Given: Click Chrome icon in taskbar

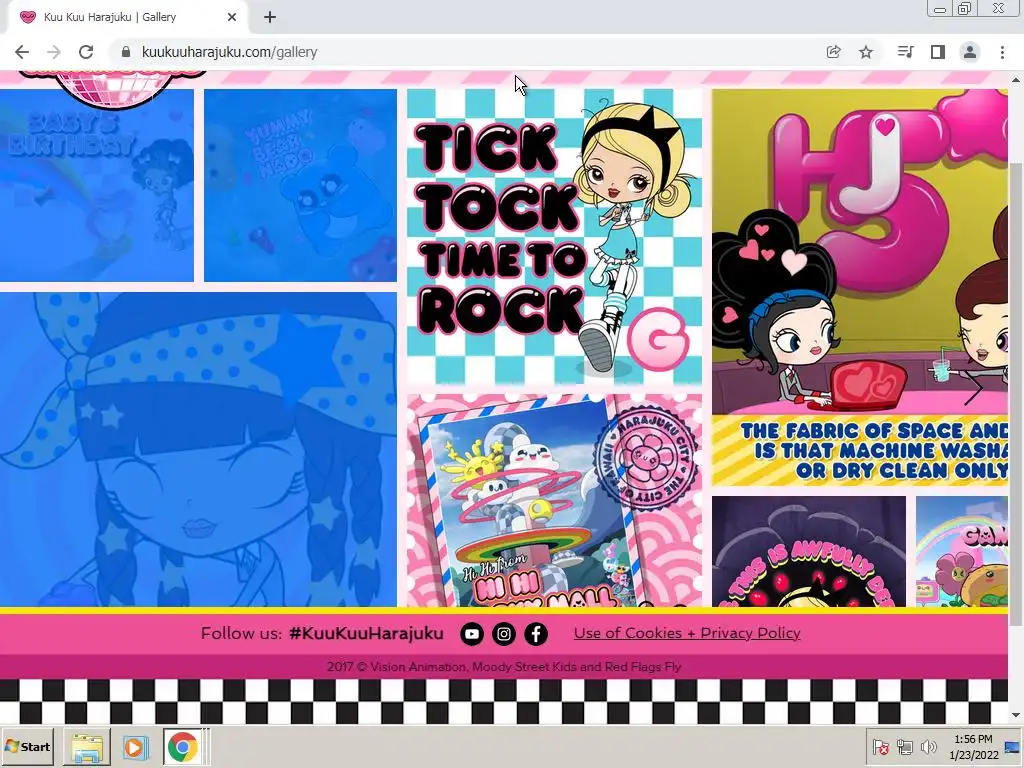Looking at the screenshot, I should click(x=183, y=747).
